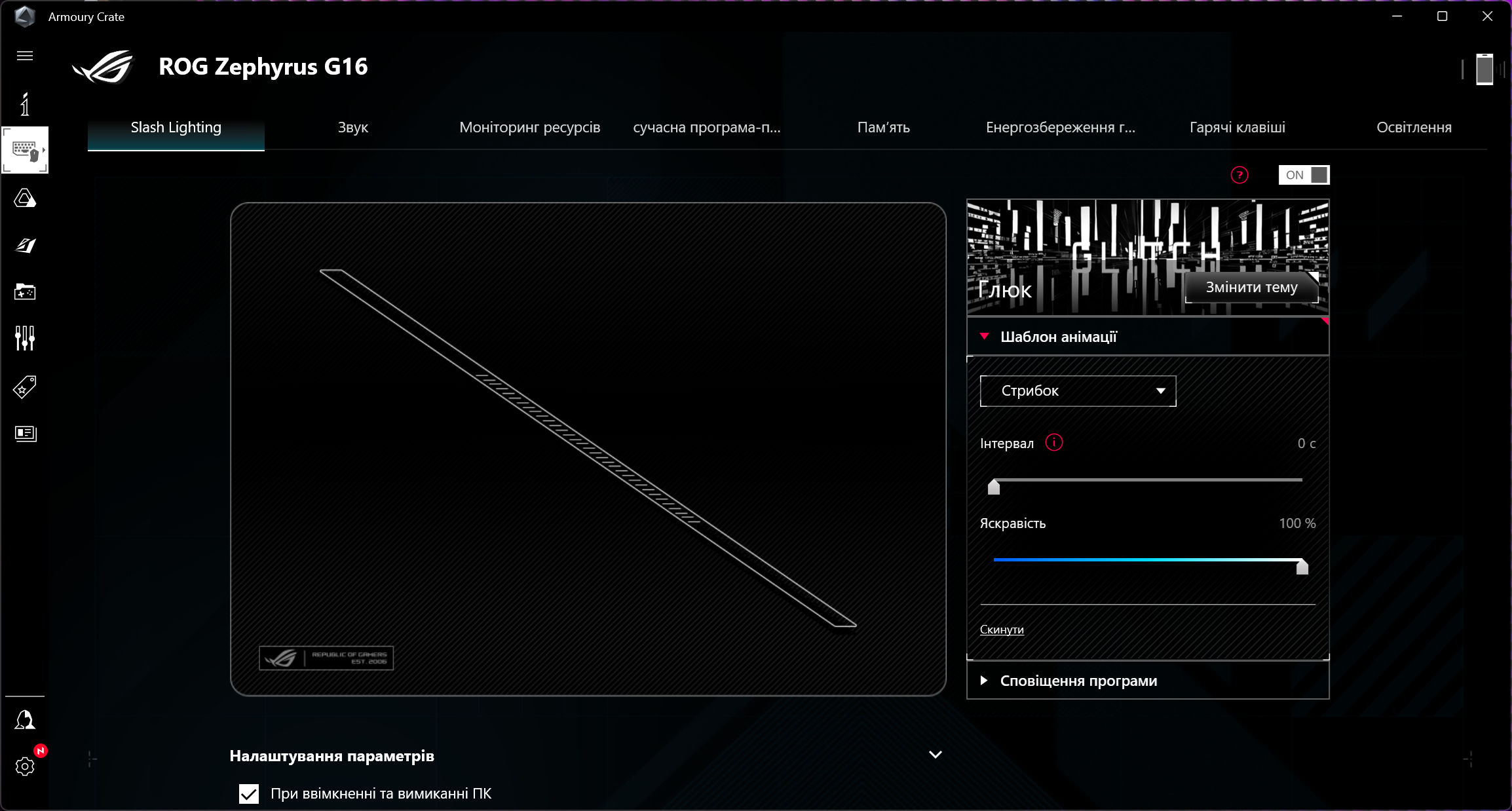Open the Стрибок animation dropdown

pos(1077,390)
